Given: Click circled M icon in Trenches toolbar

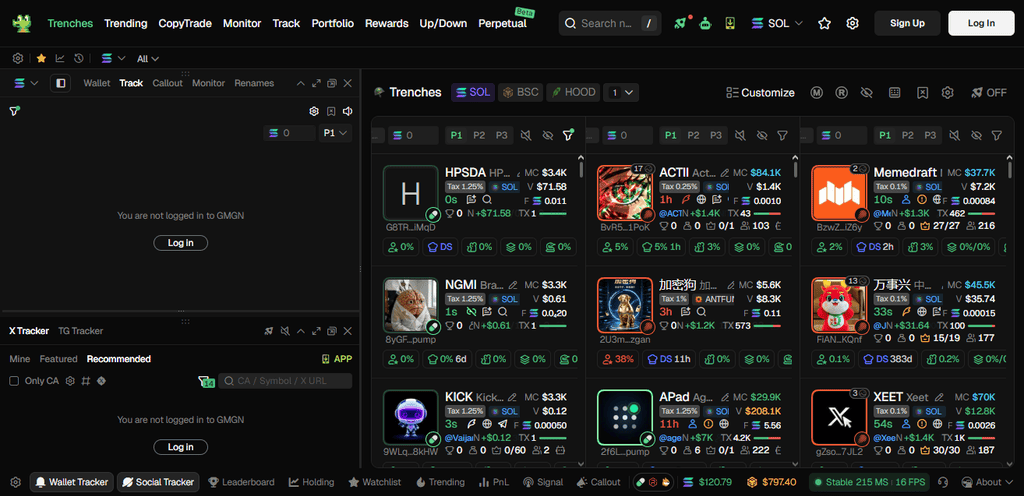Looking at the screenshot, I should 817,93.
